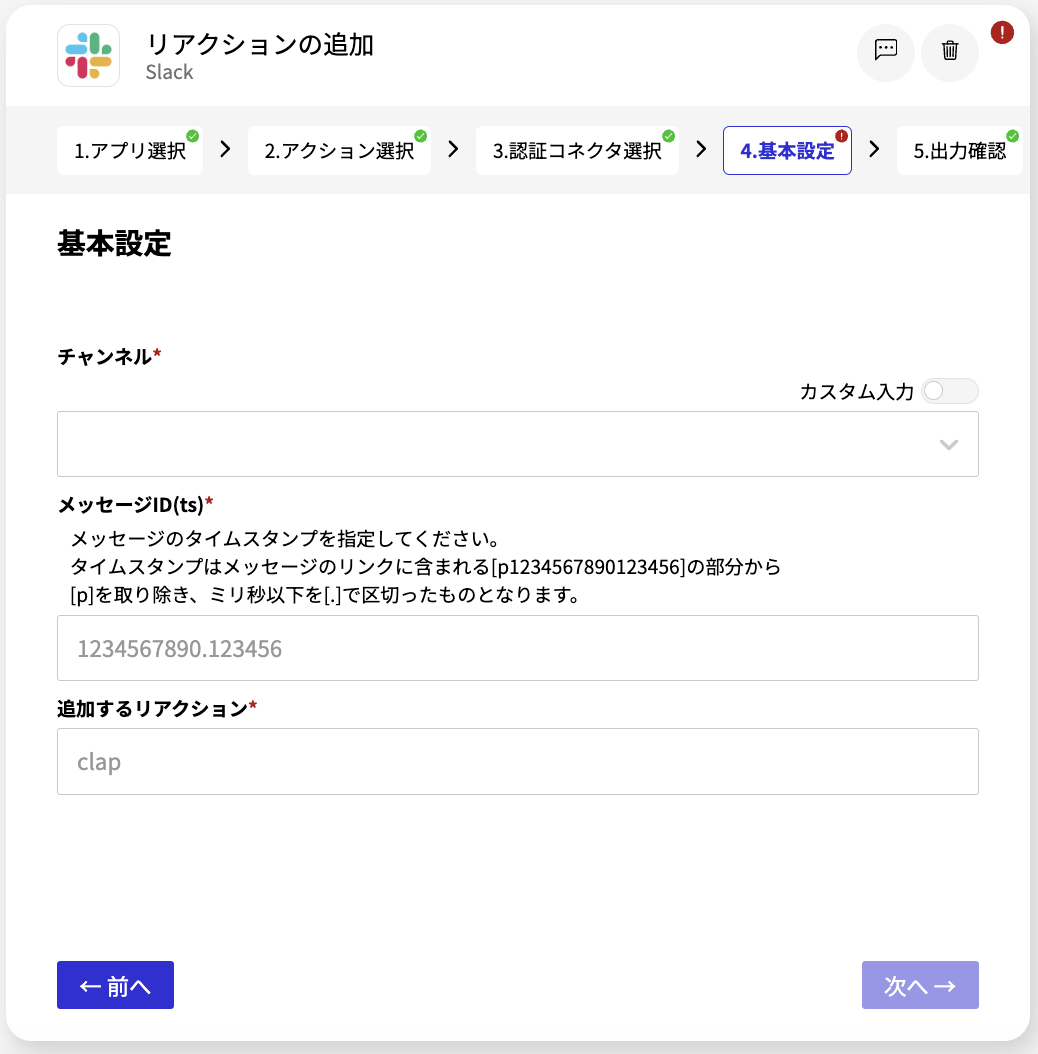1038x1054 pixels.
Task: Click the green check badge on 3.認証コネクタ選択
Action: [668, 136]
